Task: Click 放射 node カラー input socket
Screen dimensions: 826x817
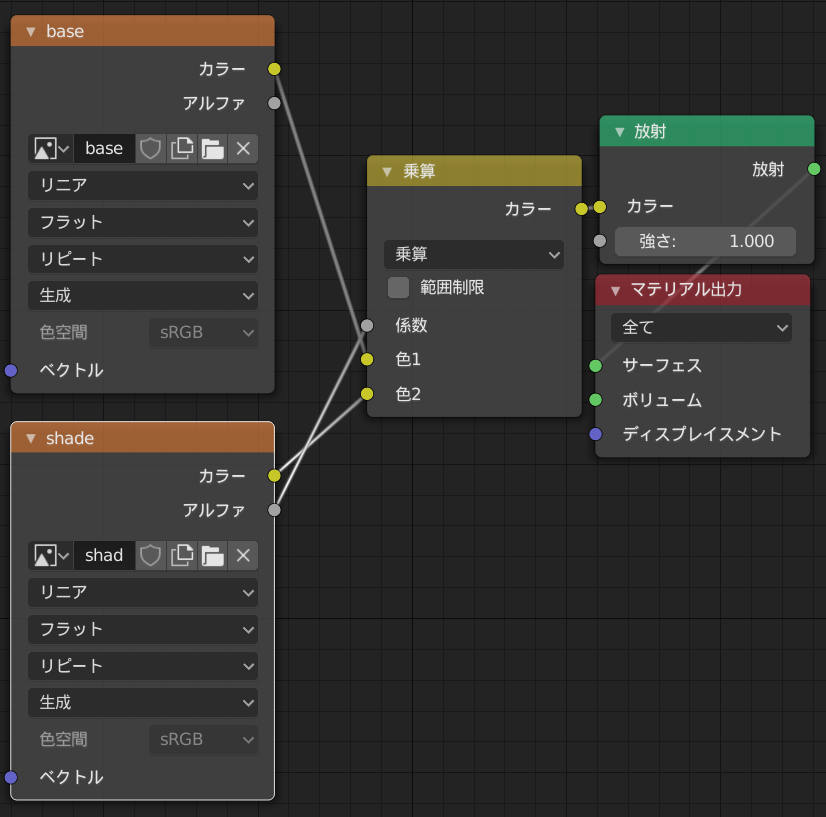Action: click(599, 206)
